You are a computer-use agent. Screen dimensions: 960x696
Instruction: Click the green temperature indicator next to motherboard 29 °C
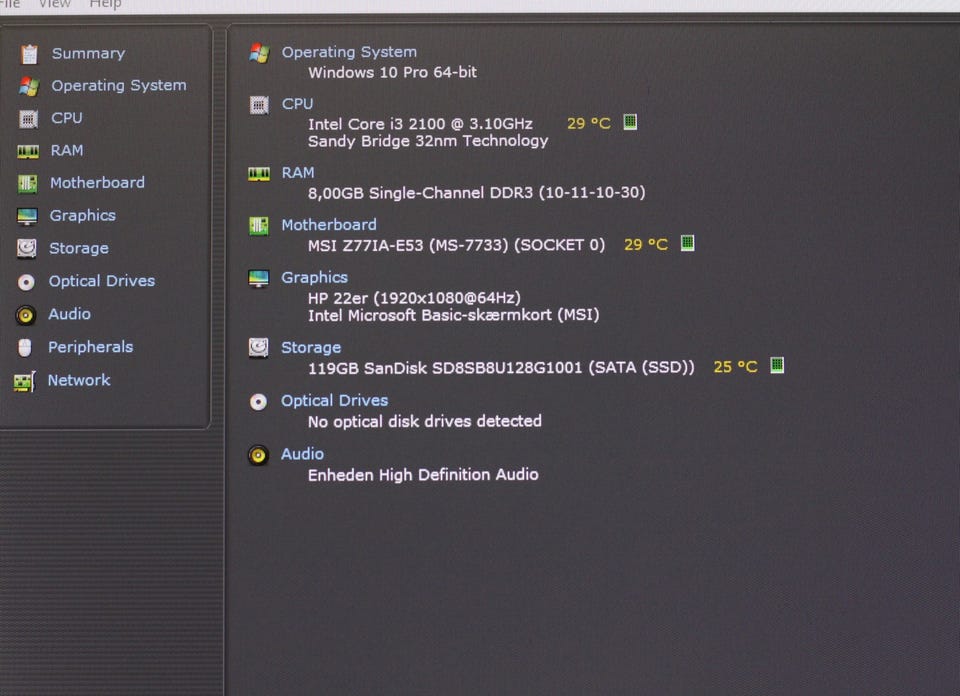[688, 243]
